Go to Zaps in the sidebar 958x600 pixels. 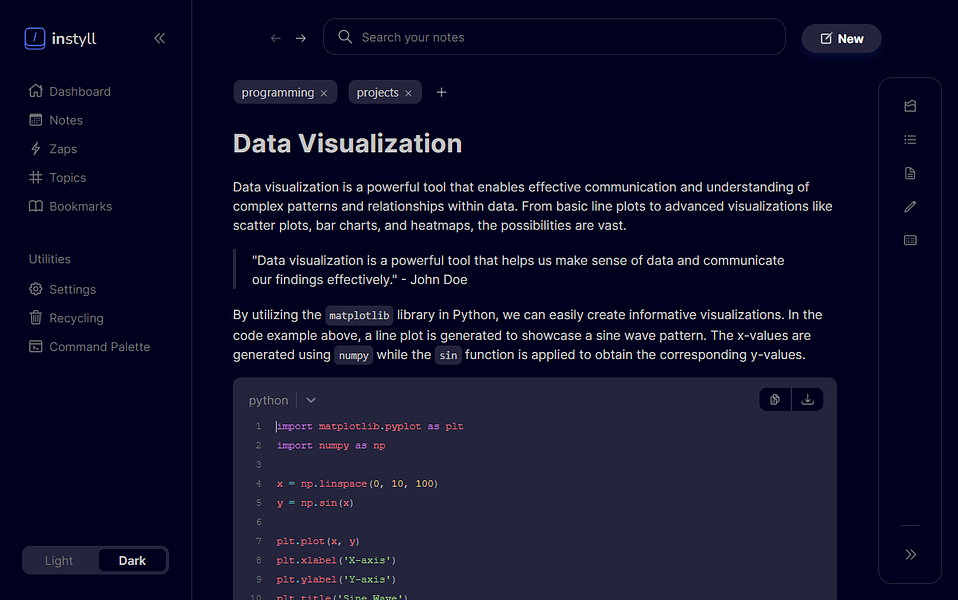(x=63, y=149)
